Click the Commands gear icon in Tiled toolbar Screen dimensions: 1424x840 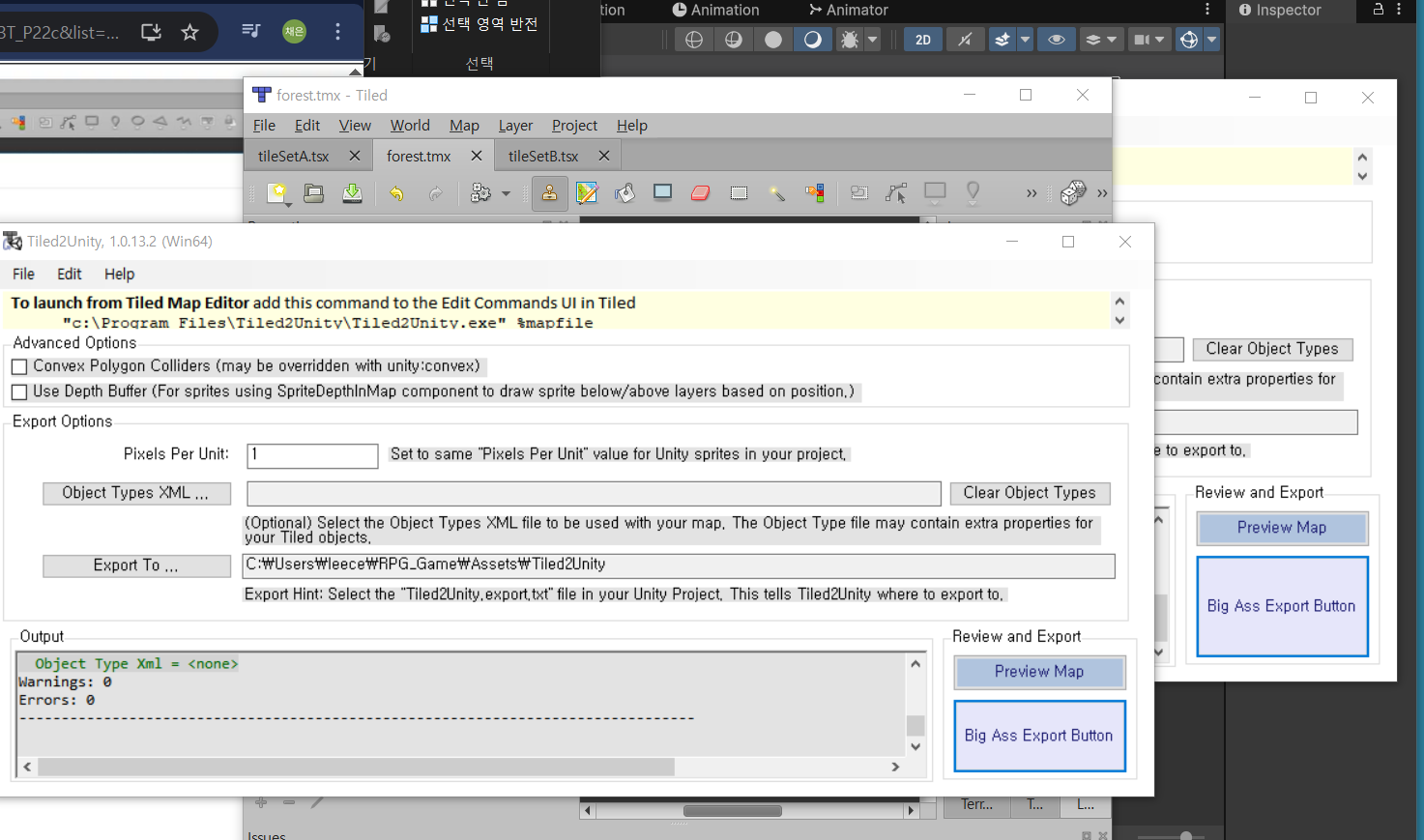480,193
